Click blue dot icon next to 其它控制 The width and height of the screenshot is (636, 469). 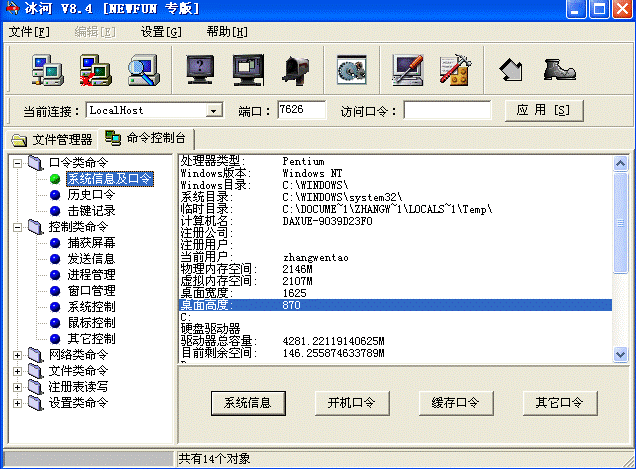point(55,339)
